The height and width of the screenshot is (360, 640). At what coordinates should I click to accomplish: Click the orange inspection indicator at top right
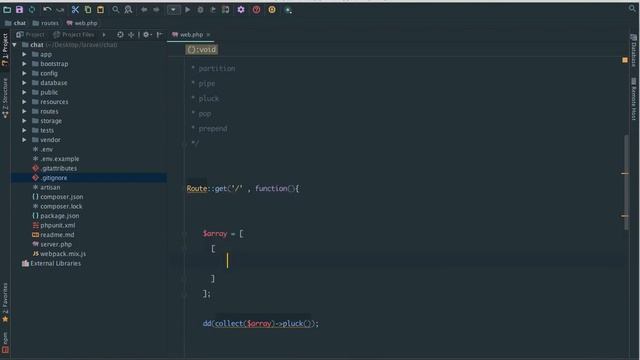tap(625, 60)
